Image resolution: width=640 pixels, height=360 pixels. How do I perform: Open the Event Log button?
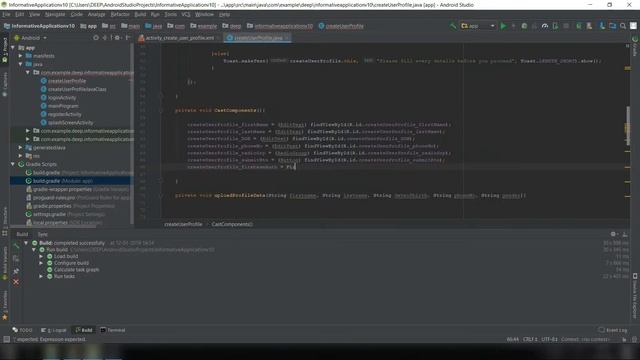point(613,330)
